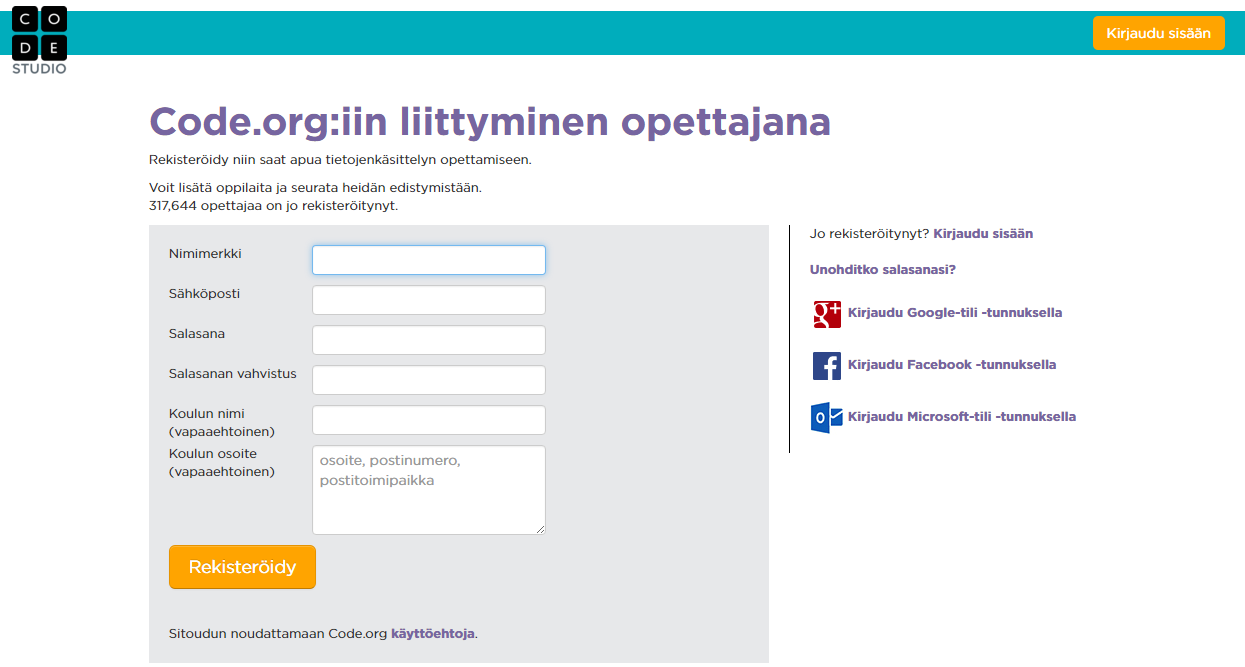Open the käyttöehtoja terms link
Viewport: 1245px width, 667px height.
tap(432, 633)
